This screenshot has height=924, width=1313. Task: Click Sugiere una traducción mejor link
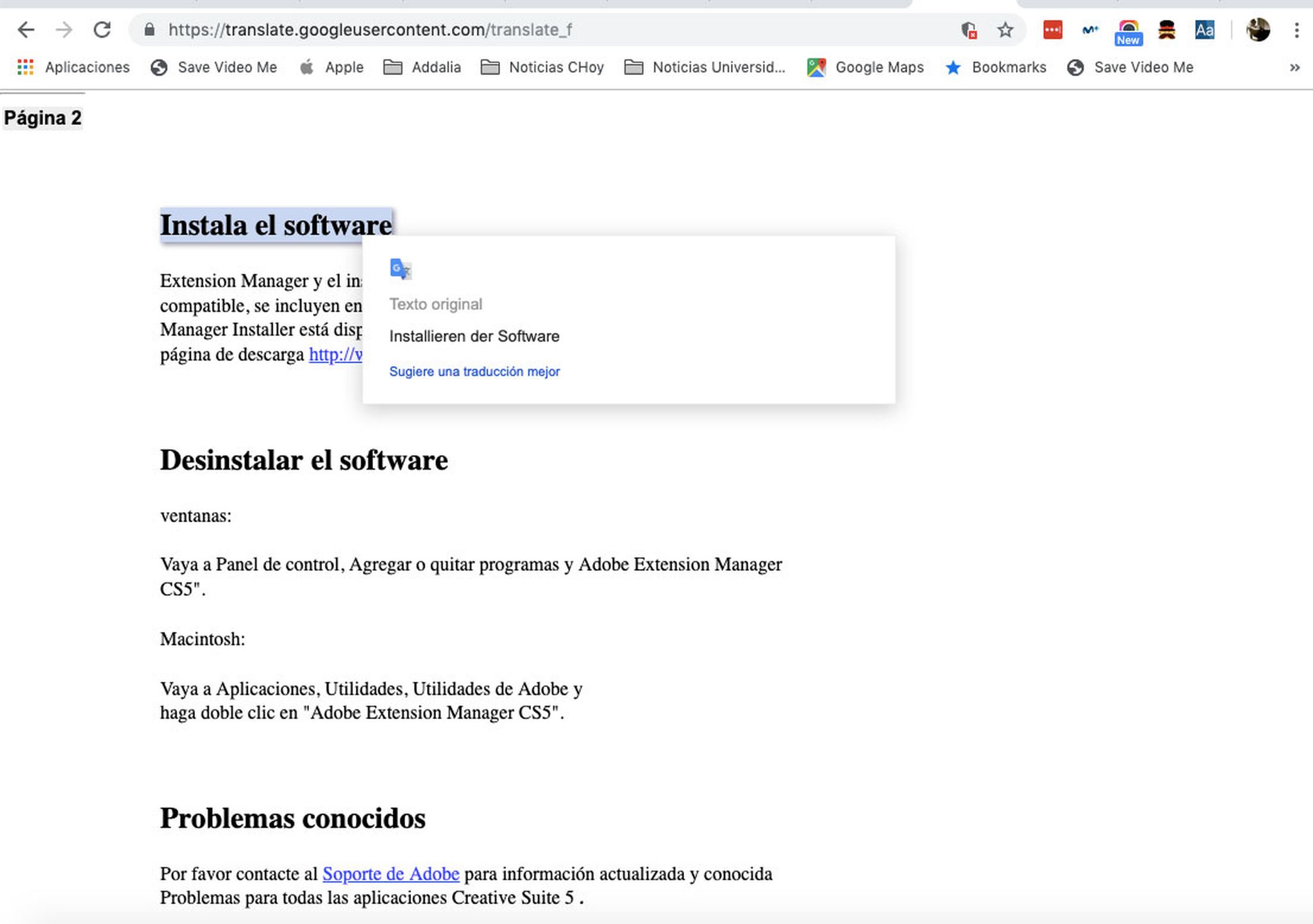[474, 372]
